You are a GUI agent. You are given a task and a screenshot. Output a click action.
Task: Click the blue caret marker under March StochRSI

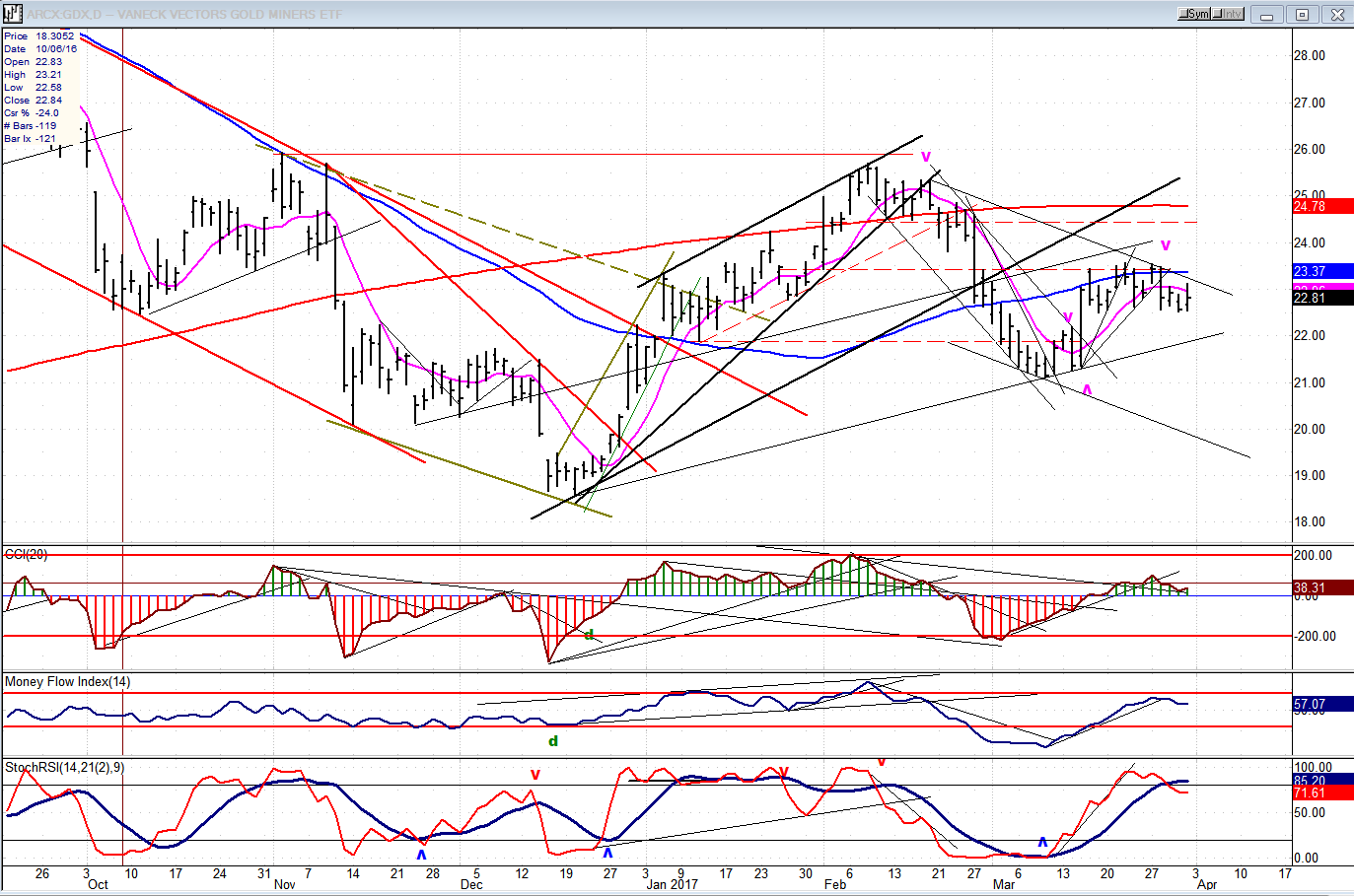point(1042,842)
